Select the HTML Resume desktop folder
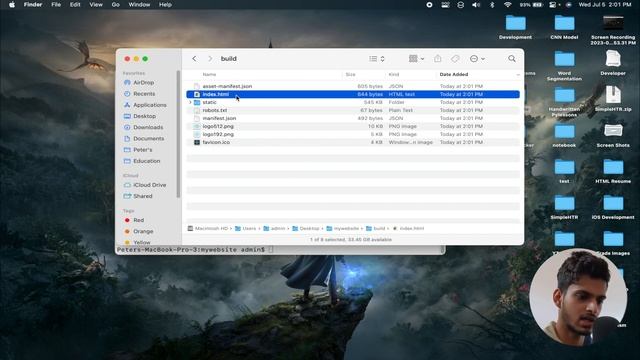Viewport: 640px width, 360px height. point(613,171)
